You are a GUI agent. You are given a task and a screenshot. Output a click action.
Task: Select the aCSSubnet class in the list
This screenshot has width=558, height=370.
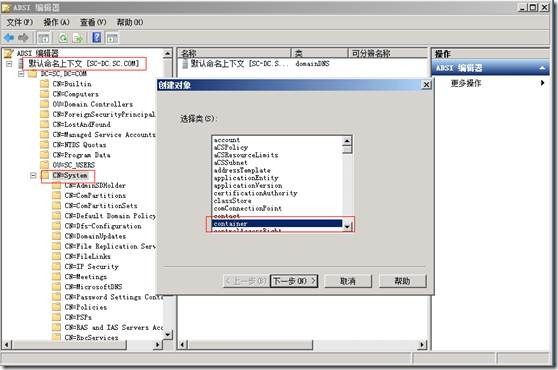277,163
